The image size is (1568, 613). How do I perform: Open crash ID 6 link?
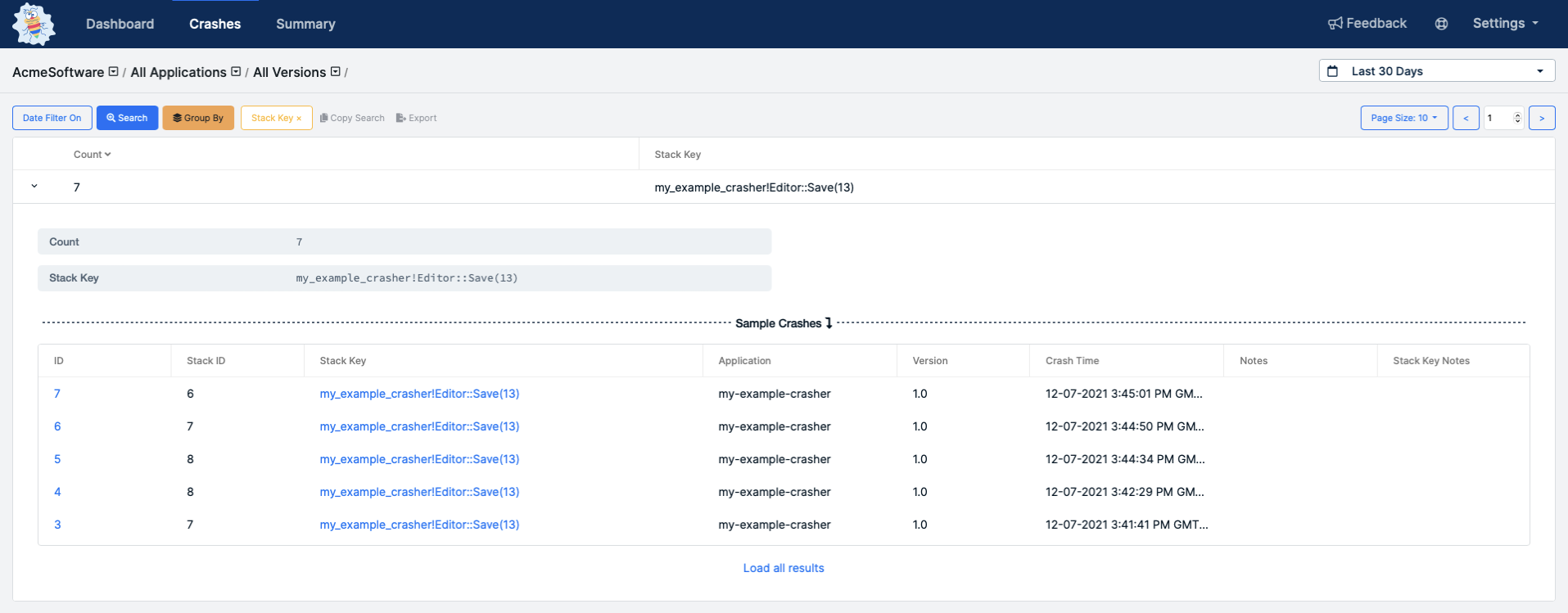click(x=57, y=426)
